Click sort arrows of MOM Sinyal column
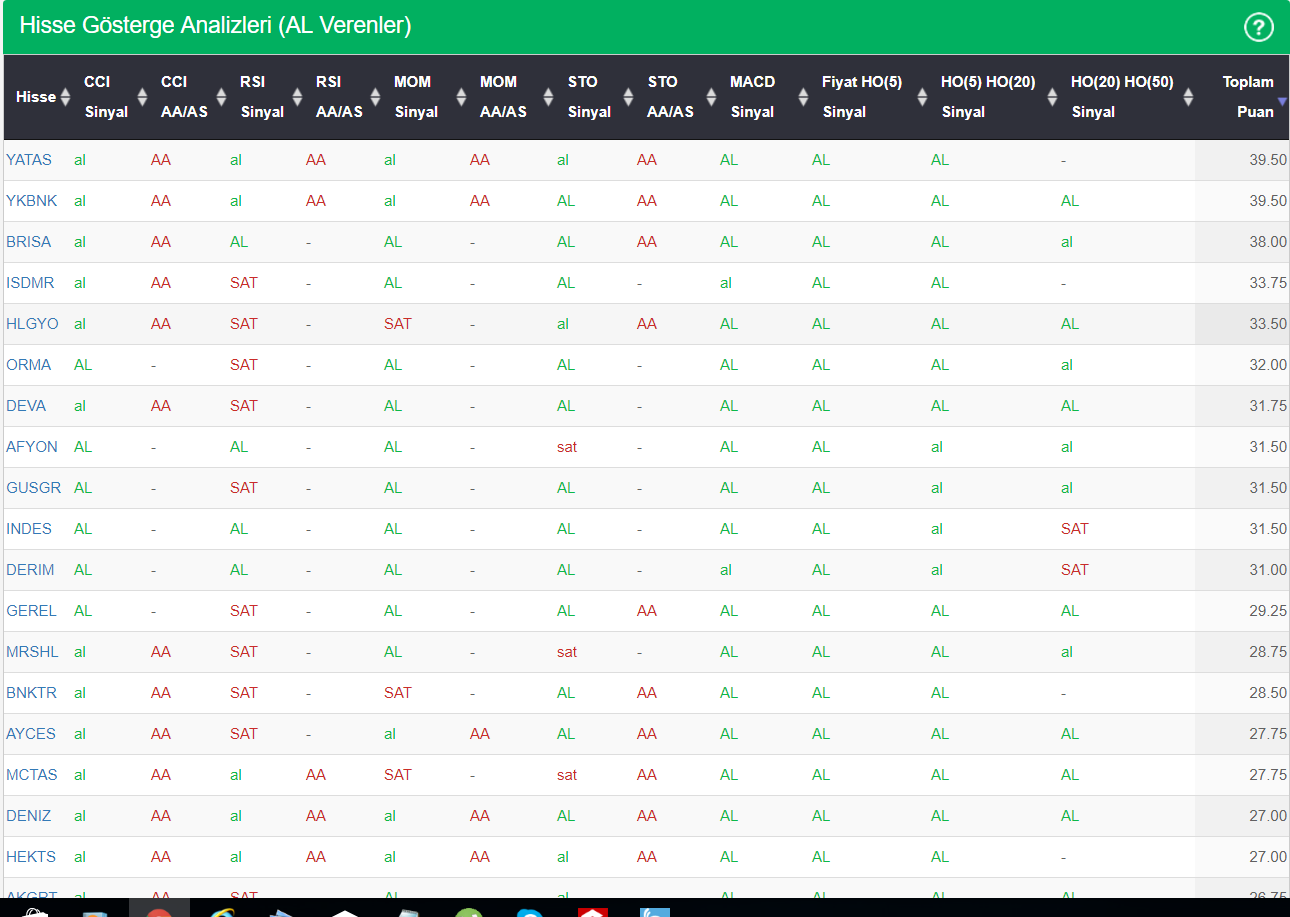Image resolution: width=1290 pixels, height=917 pixels. coord(461,97)
